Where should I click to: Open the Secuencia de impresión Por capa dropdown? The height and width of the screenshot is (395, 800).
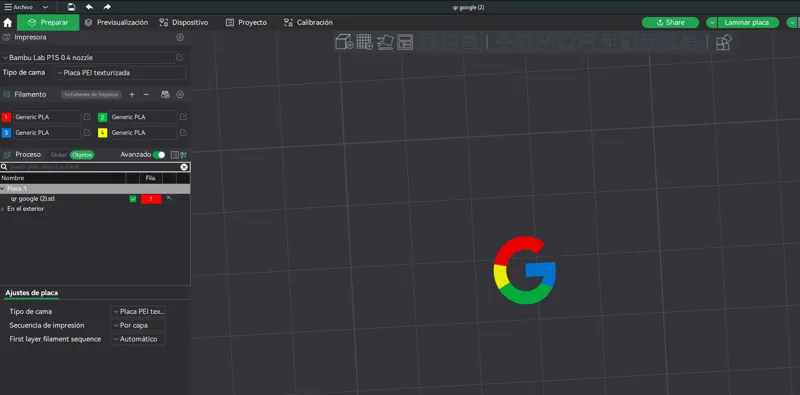pos(138,325)
